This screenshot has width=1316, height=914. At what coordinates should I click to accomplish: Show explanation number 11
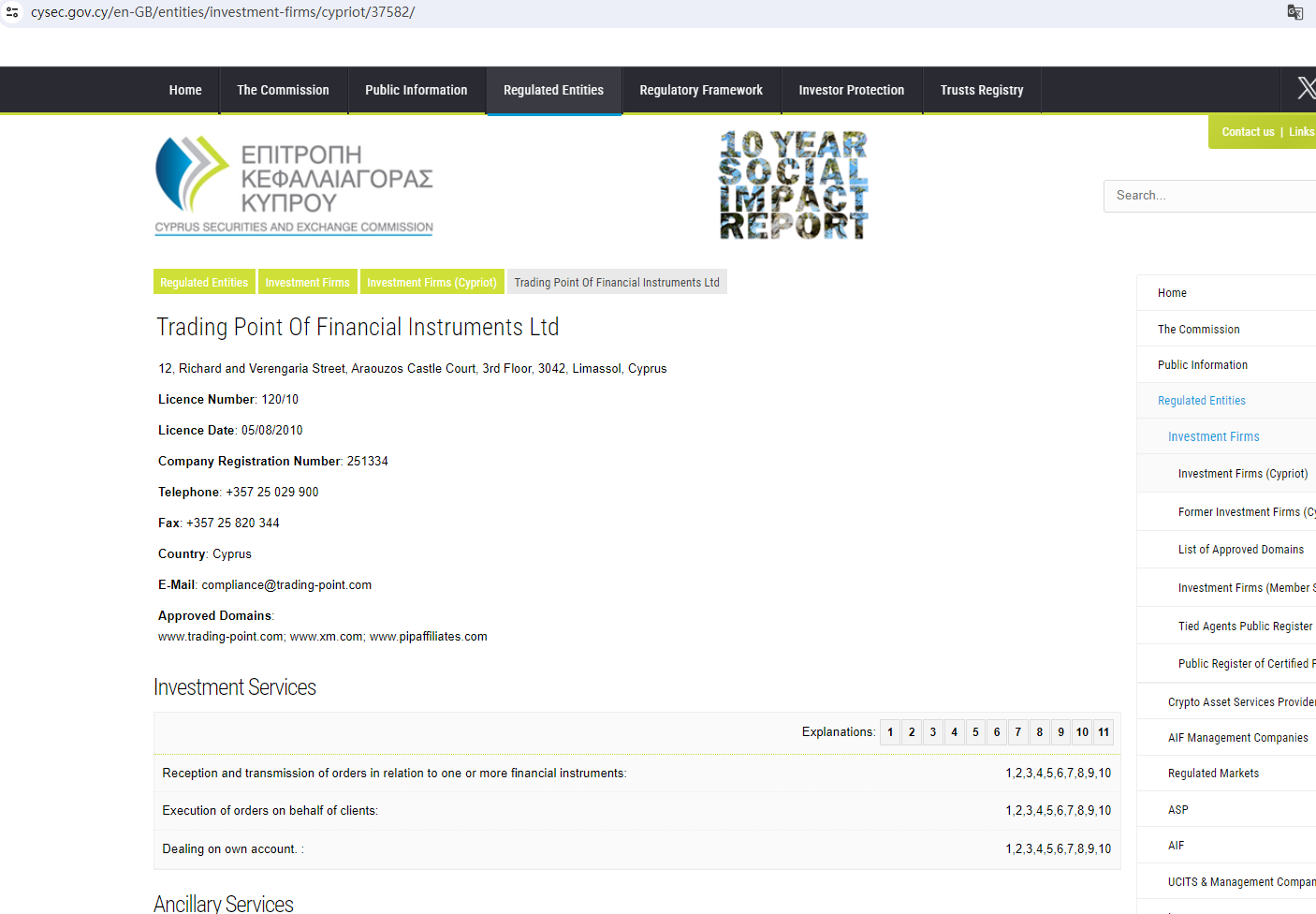pyautogui.click(x=1104, y=732)
